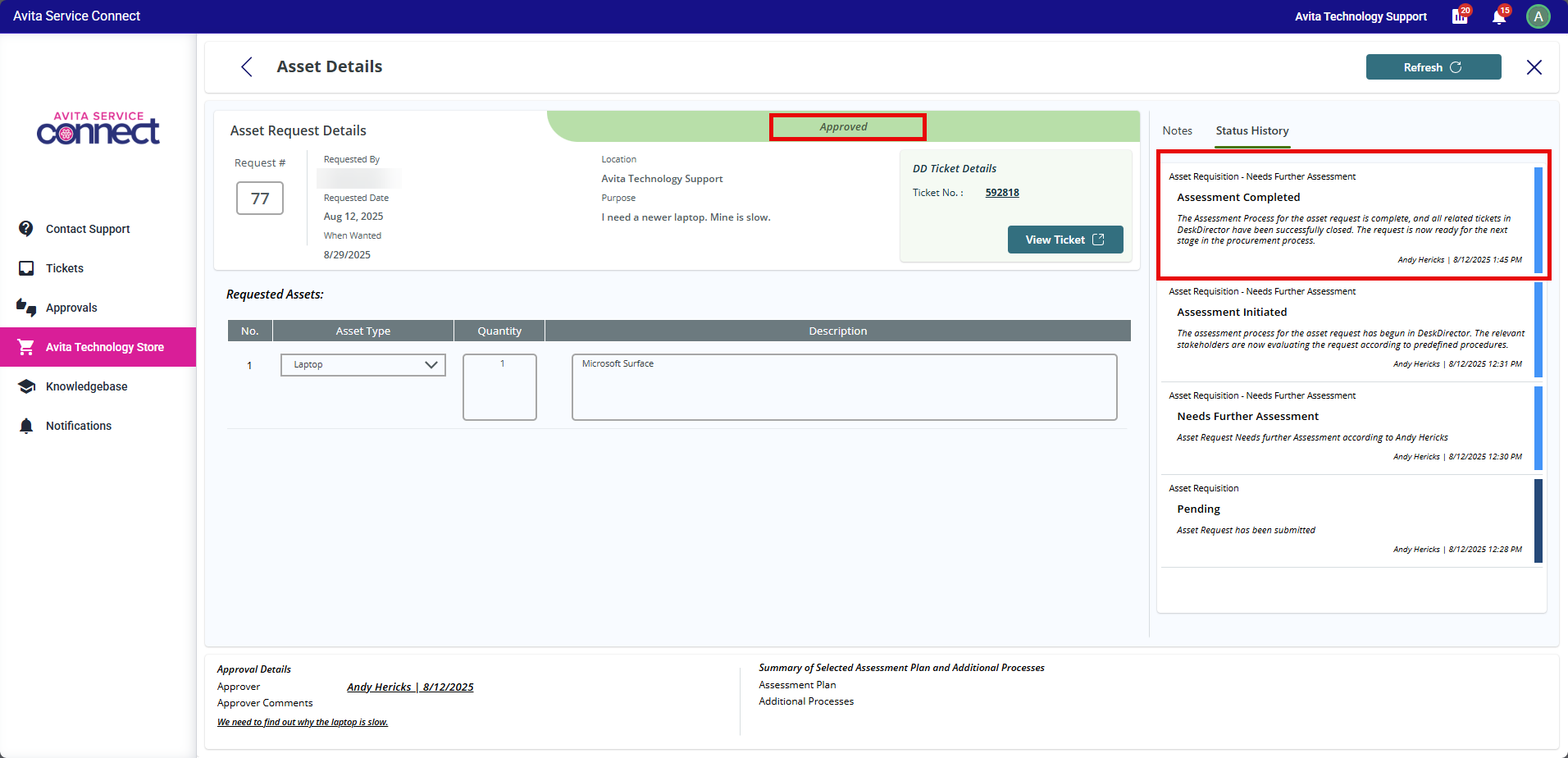Expand the Laptop asset type dropdown
1568x758 pixels.
(363, 365)
